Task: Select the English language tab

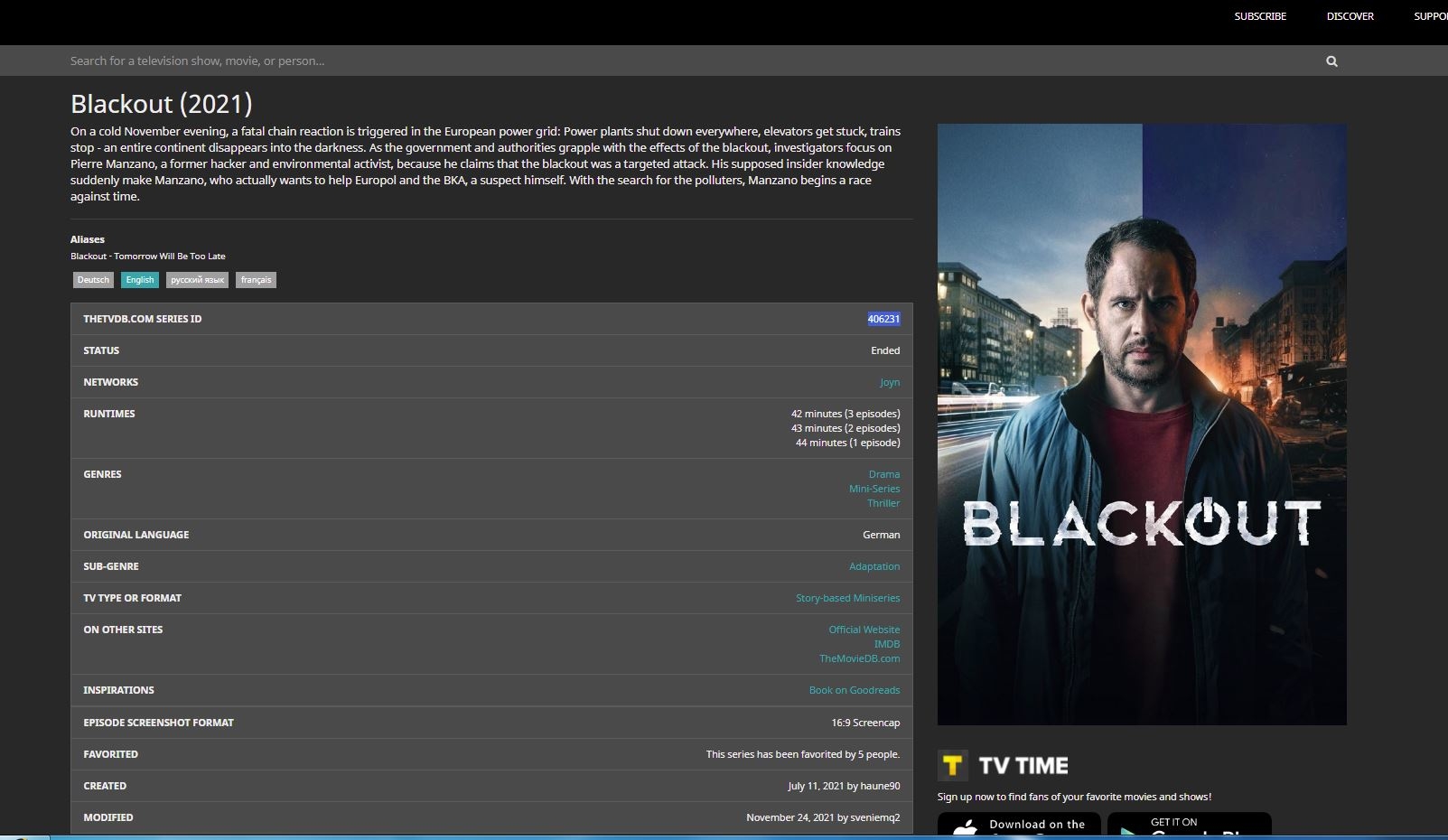Action: point(140,280)
